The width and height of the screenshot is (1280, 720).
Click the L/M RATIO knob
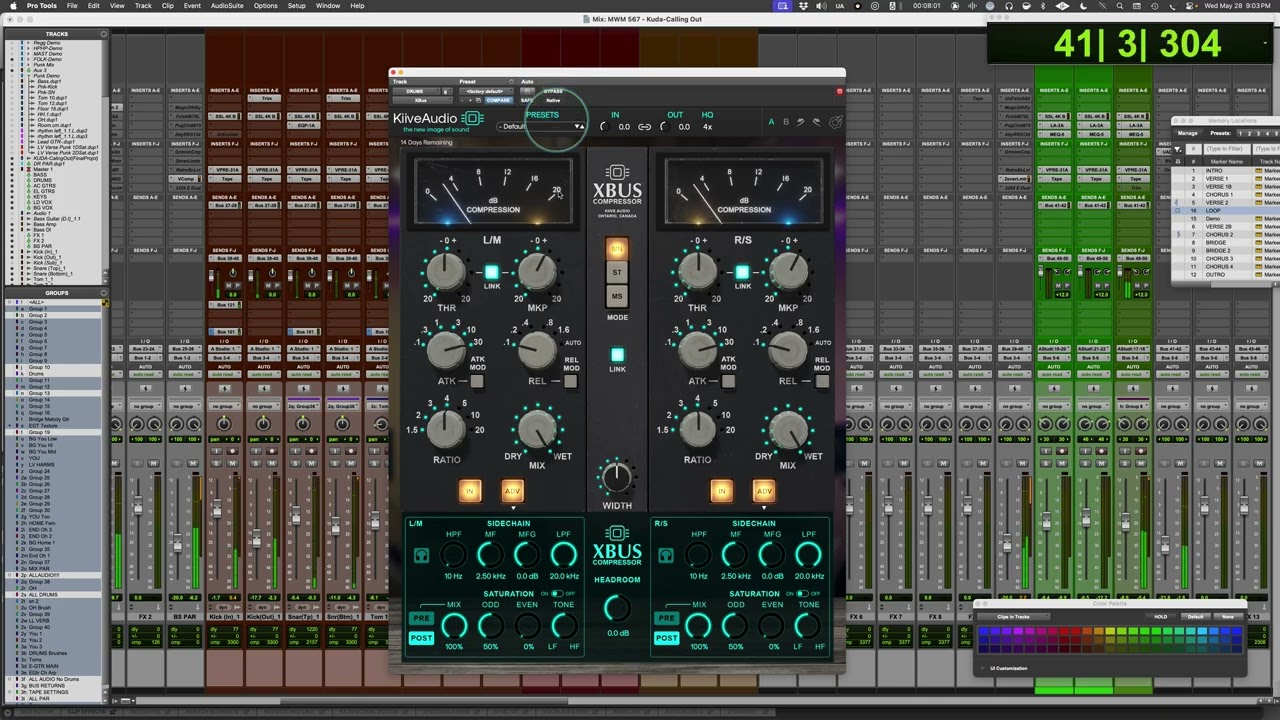(x=446, y=428)
